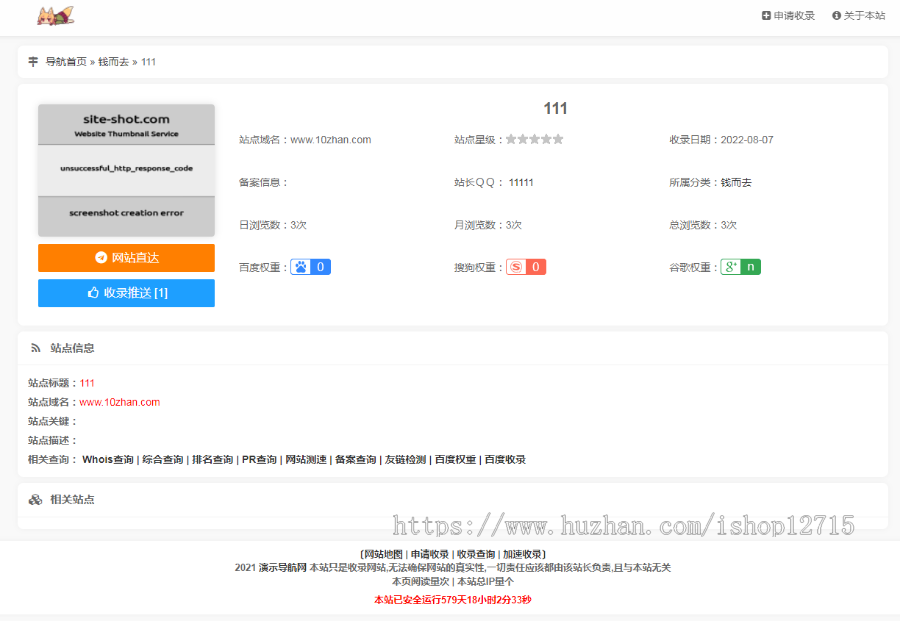Click the RSS icon next to 站点信息
Screen dimensions: 900x621
click(36, 348)
